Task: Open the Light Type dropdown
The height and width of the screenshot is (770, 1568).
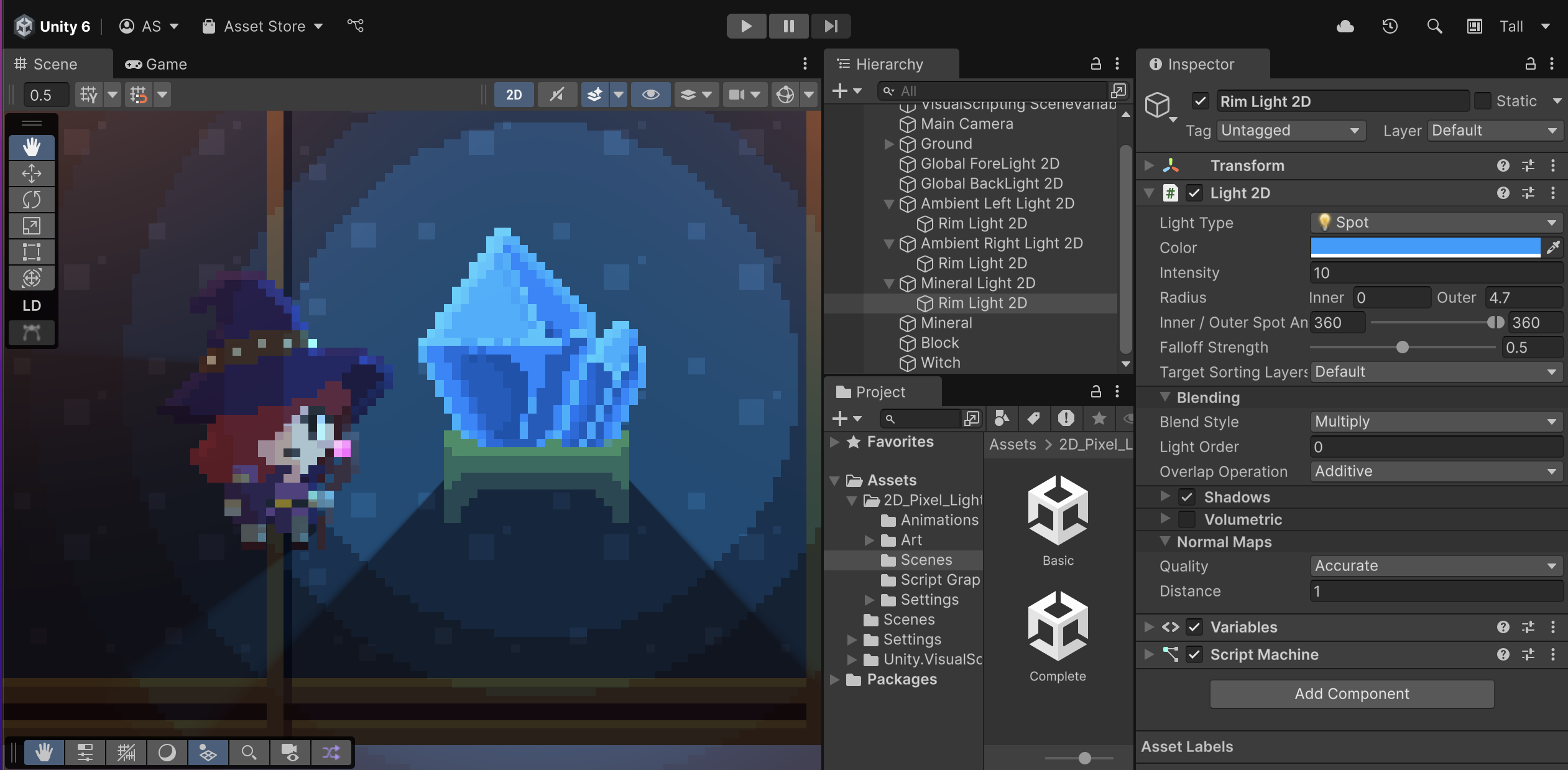Action: (1436, 223)
